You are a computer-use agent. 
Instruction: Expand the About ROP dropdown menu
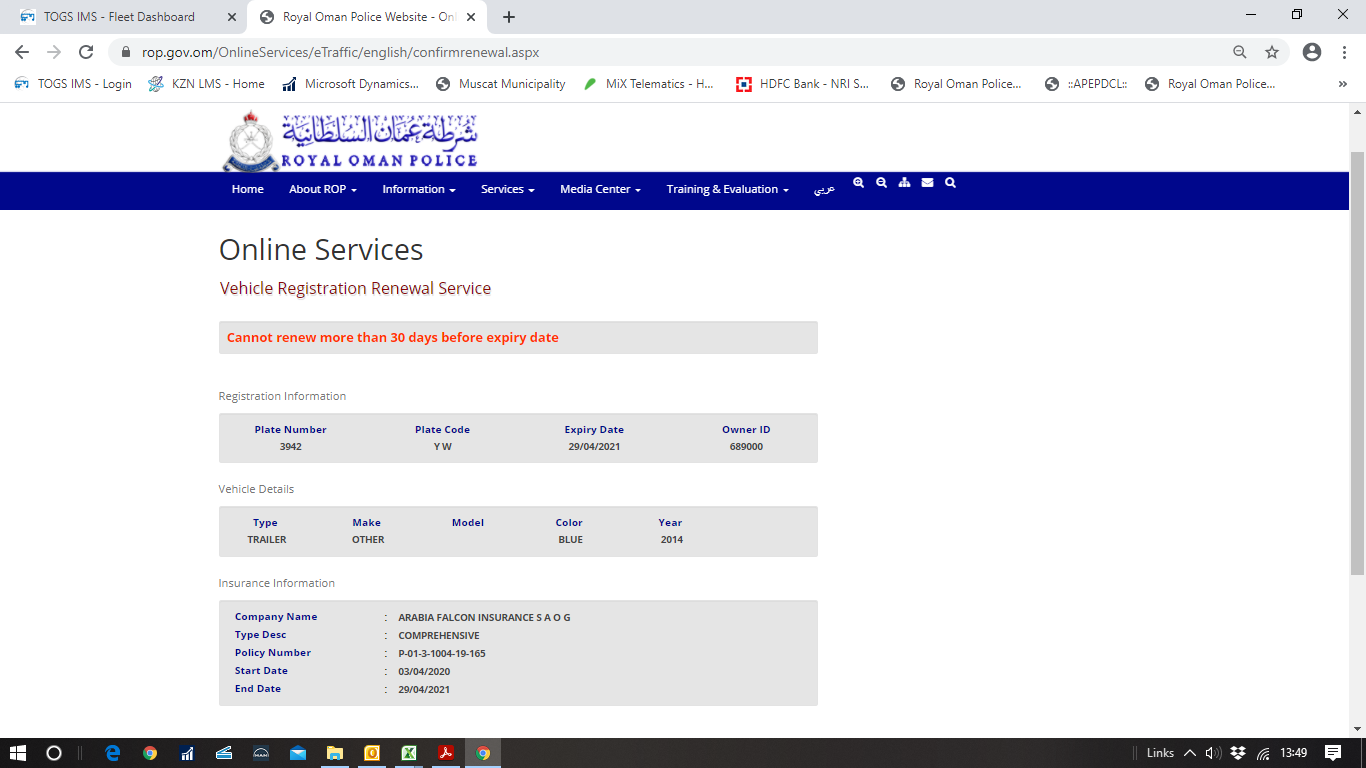[x=322, y=189]
